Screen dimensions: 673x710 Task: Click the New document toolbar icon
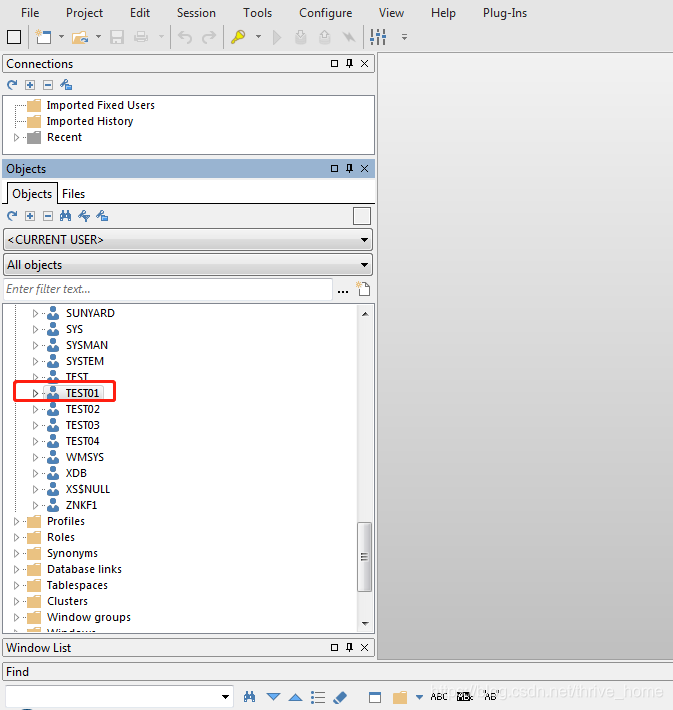(x=43, y=37)
